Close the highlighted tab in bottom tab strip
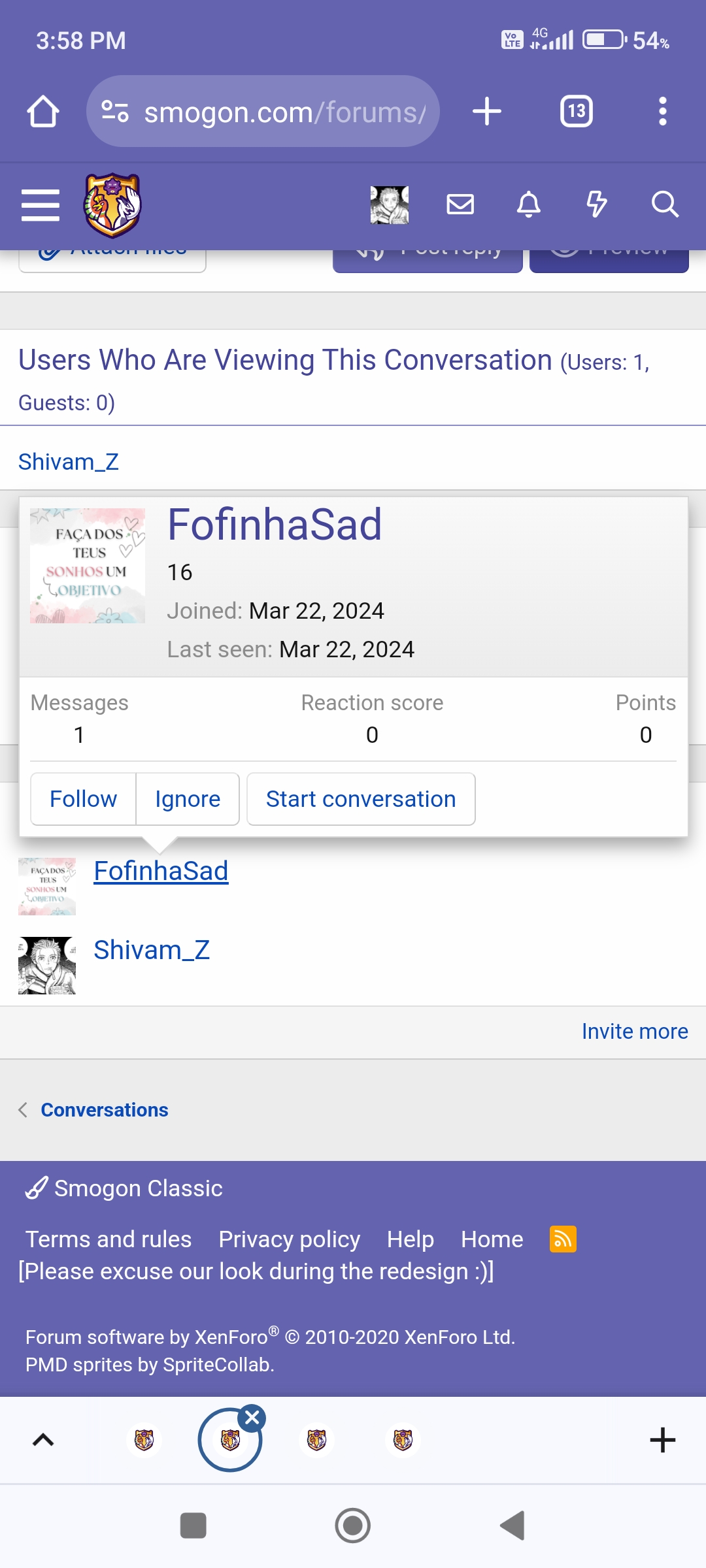This screenshot has width=706, height=1568. coord(252,1418)
